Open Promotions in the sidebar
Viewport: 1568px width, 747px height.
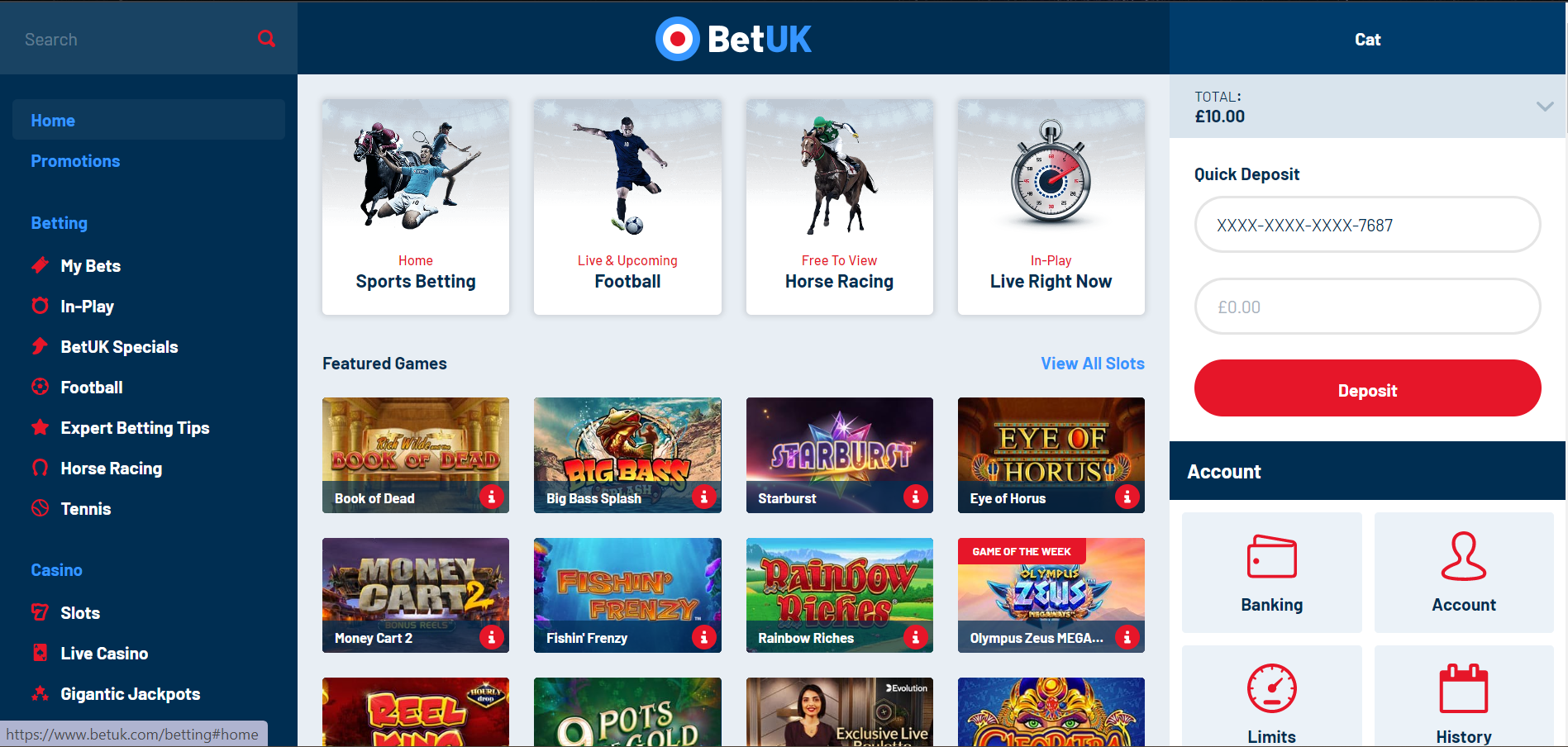tap(75, 161)
